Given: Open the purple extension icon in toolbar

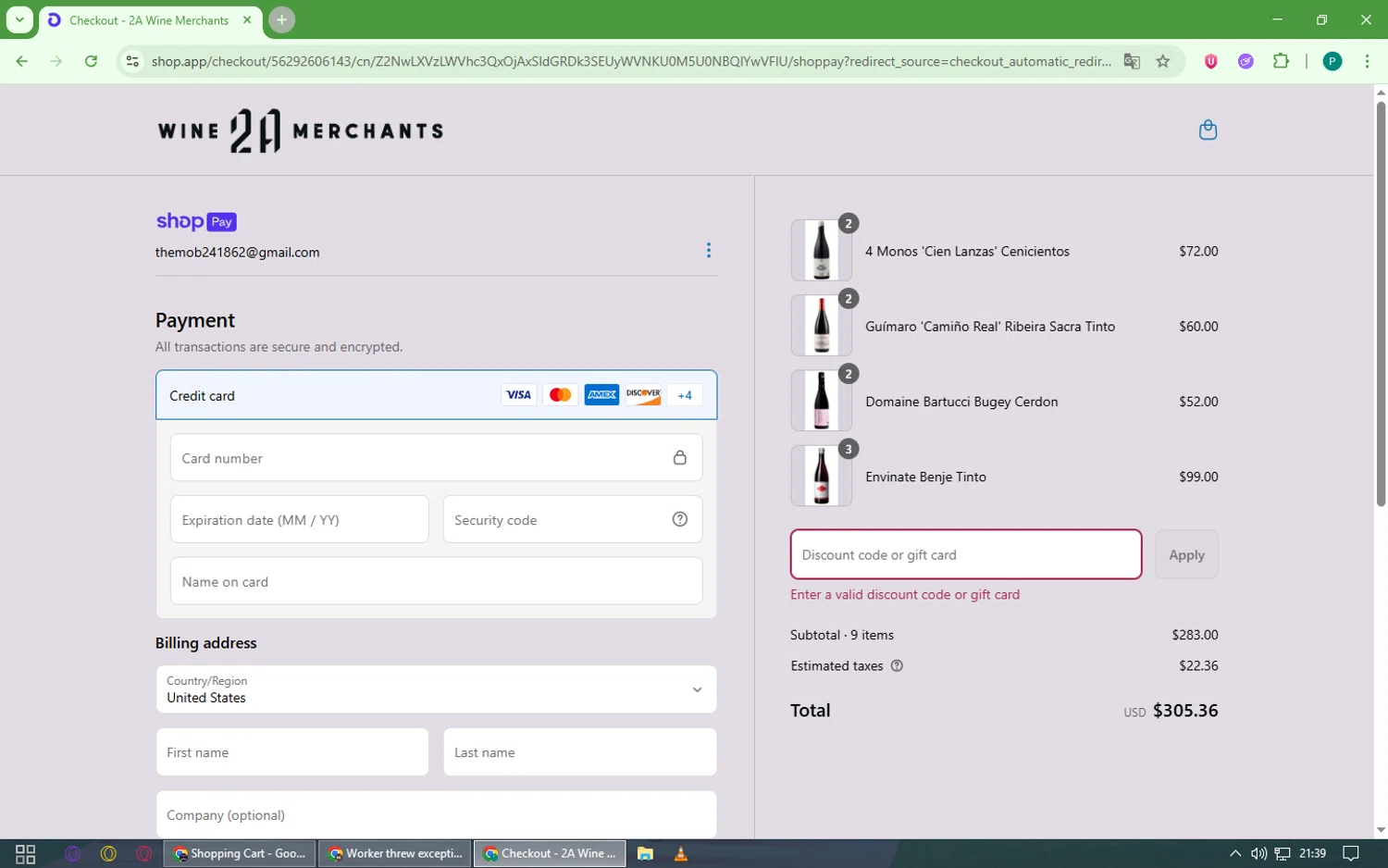Looking at the screenshot, I should (x=1245, y=61).
